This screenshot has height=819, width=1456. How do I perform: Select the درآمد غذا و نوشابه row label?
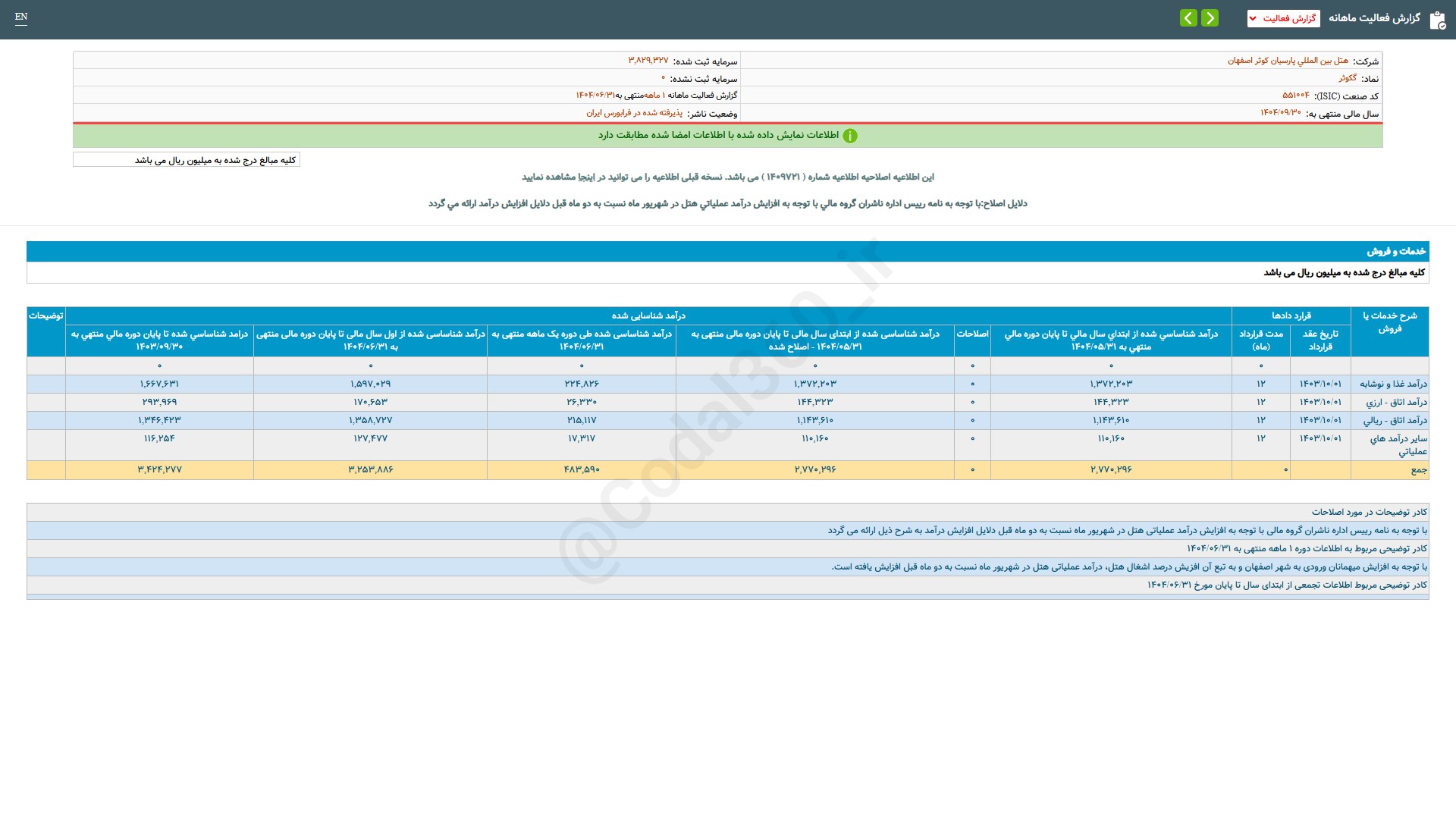point(1392,384)
